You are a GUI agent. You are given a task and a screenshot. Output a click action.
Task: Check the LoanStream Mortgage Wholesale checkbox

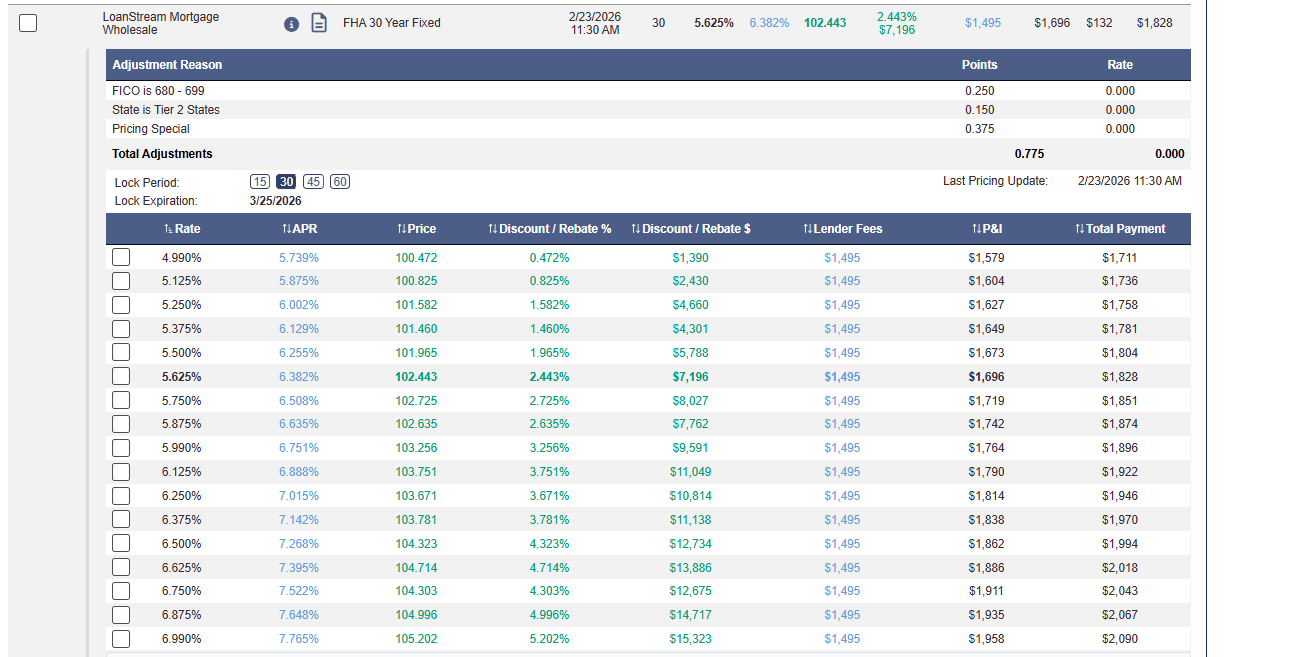coord(28,23)
